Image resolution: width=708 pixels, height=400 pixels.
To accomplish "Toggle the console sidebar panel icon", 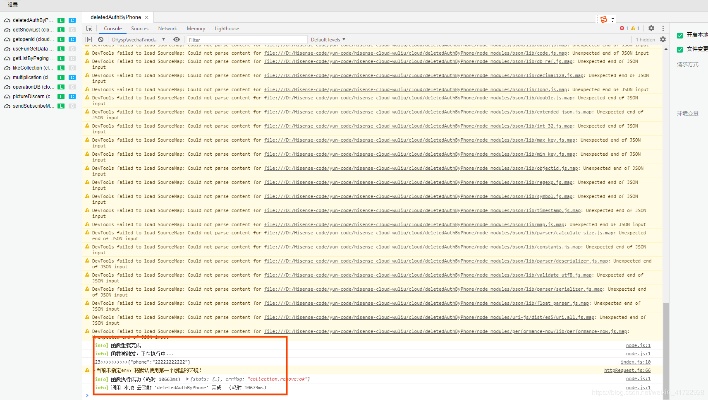I will pyautogui.click(x=89, y=40).
